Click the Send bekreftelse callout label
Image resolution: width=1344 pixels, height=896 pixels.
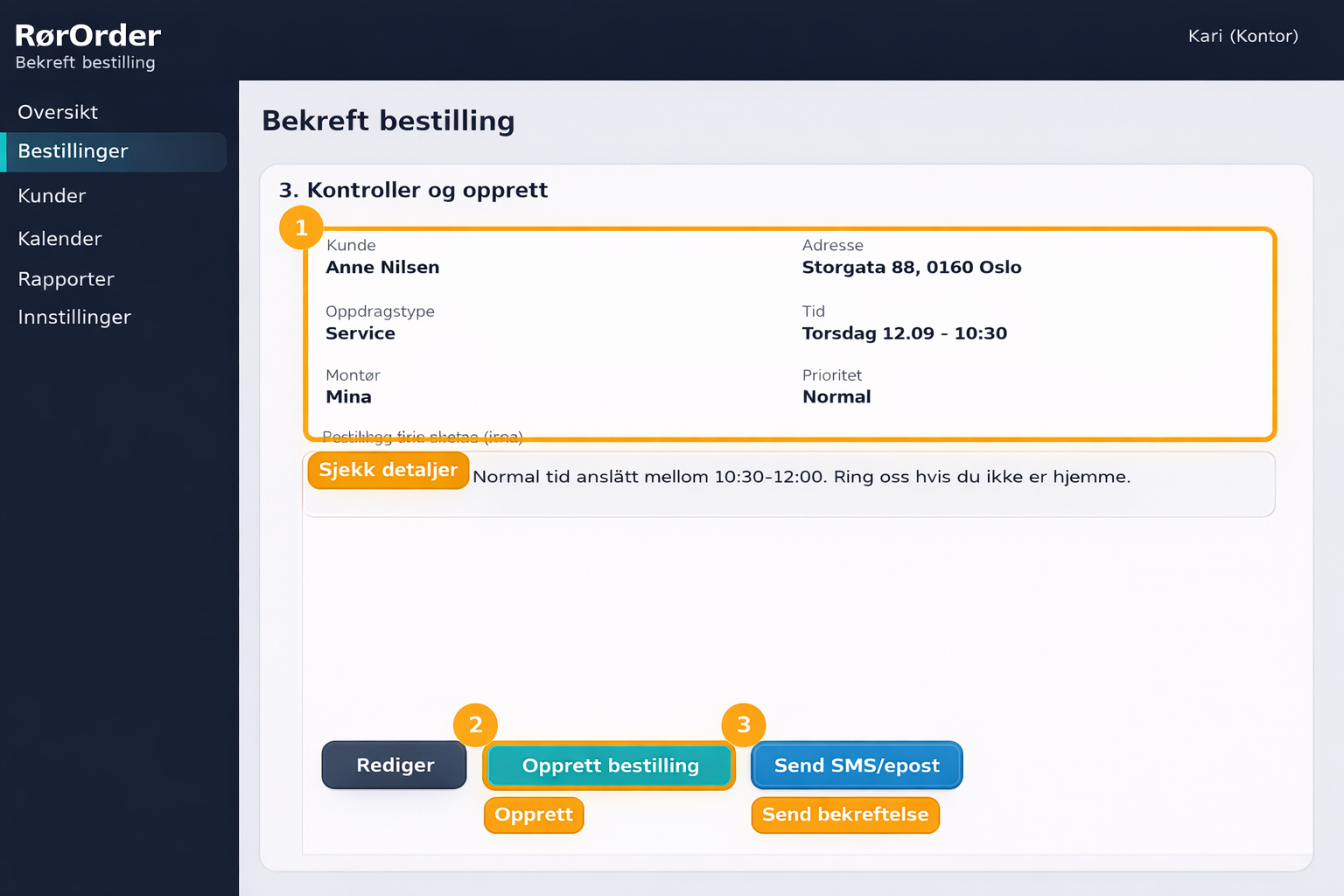(844, 815)
